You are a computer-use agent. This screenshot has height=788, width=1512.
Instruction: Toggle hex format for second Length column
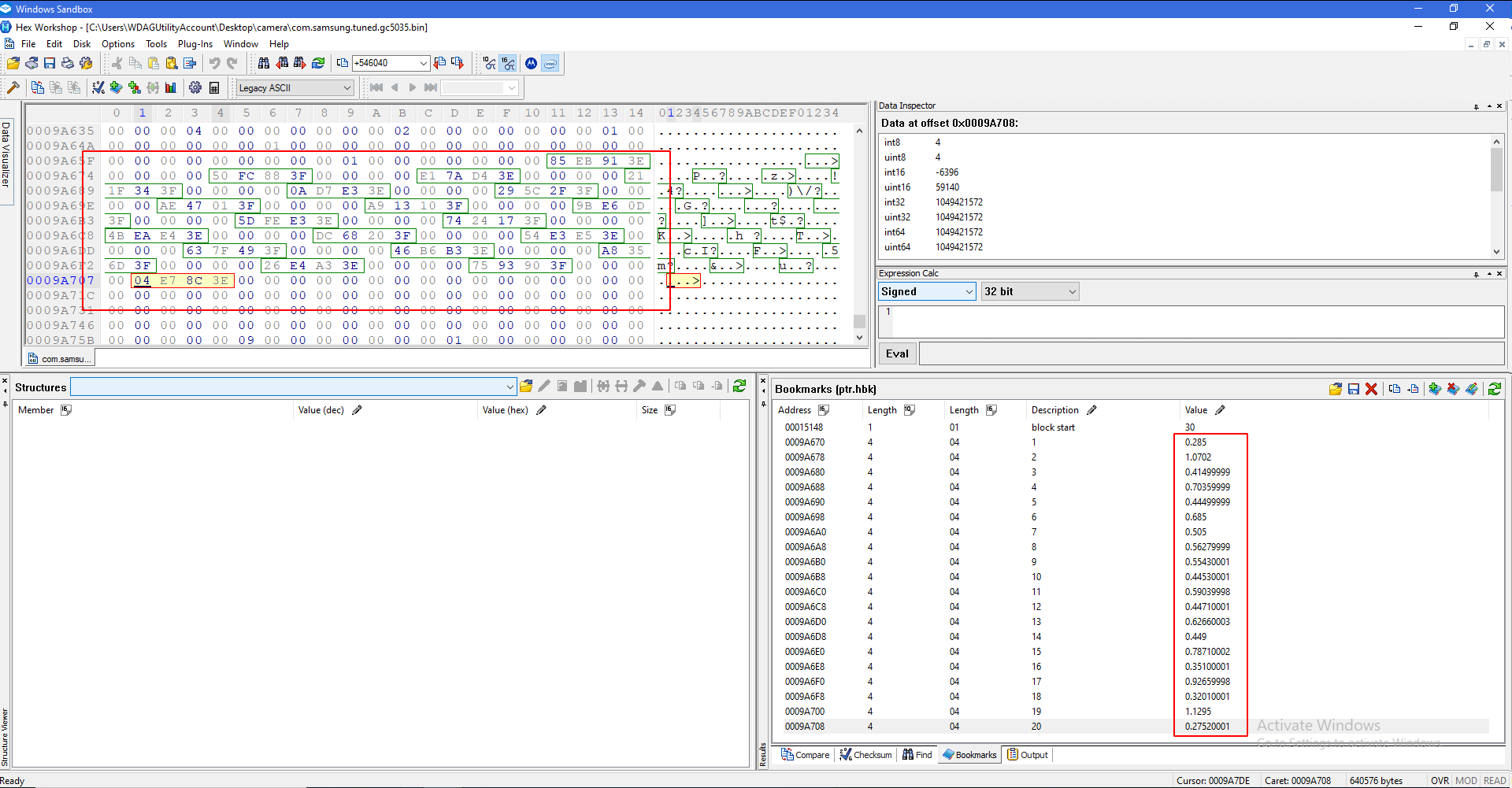[991, 410]
